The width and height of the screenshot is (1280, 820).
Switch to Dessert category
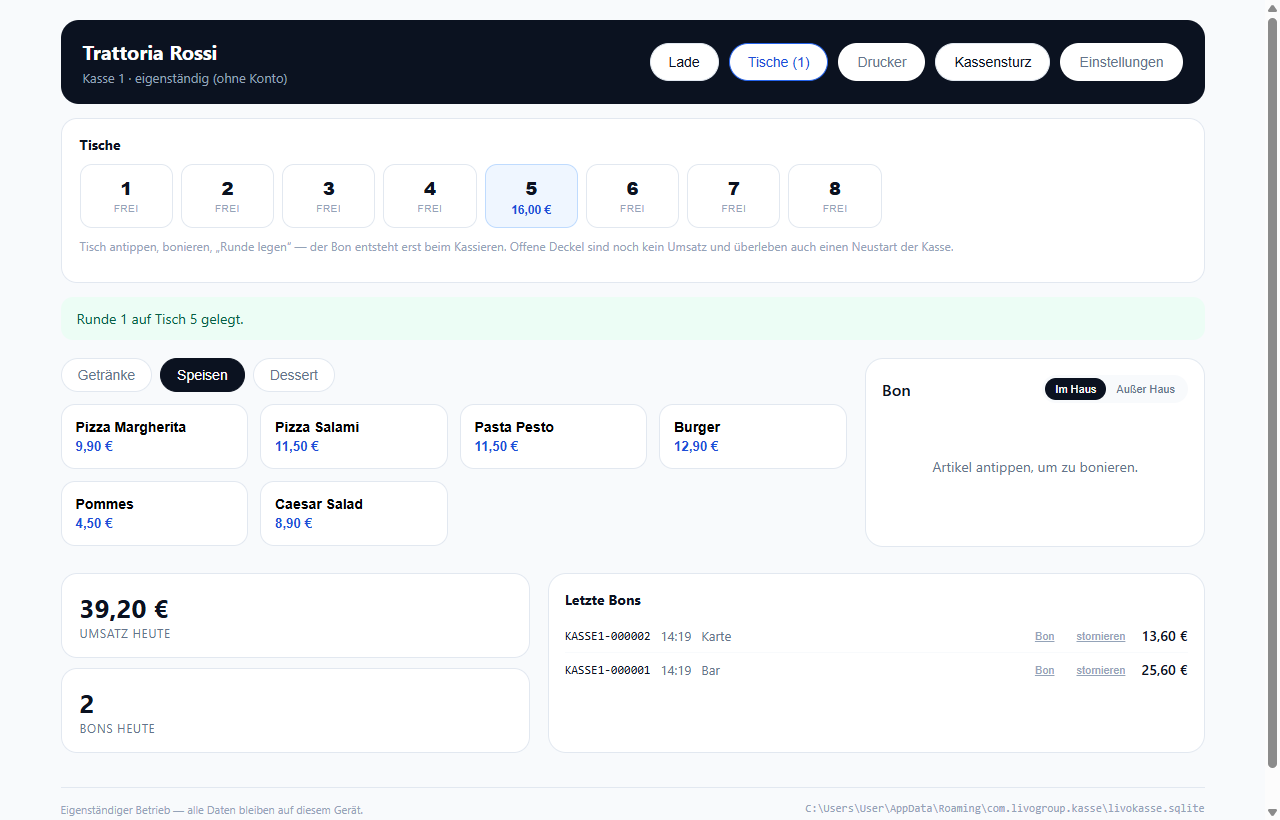pyautogui.click(x=294, y=375)
